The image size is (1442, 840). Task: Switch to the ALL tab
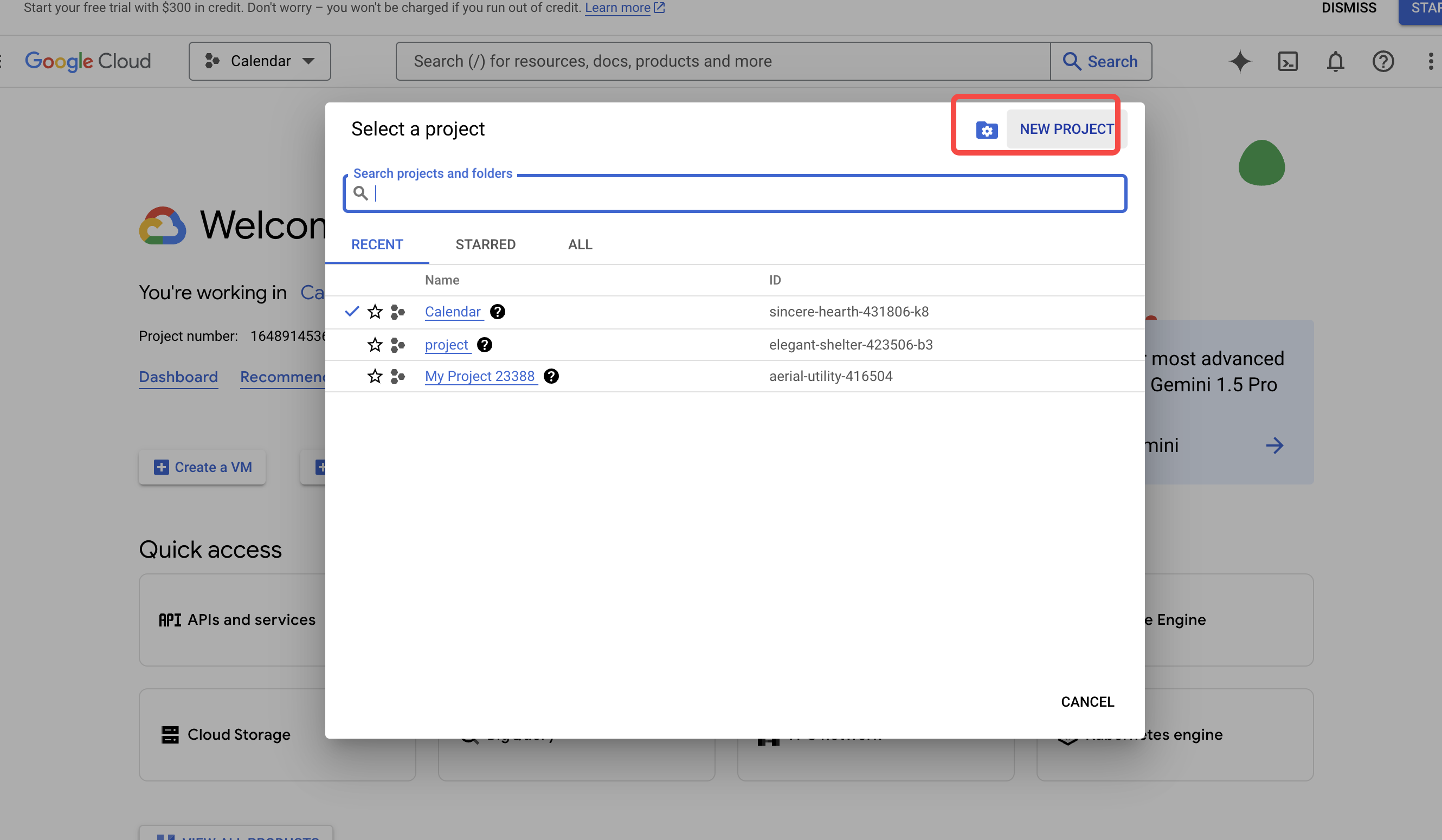point(580,244)
